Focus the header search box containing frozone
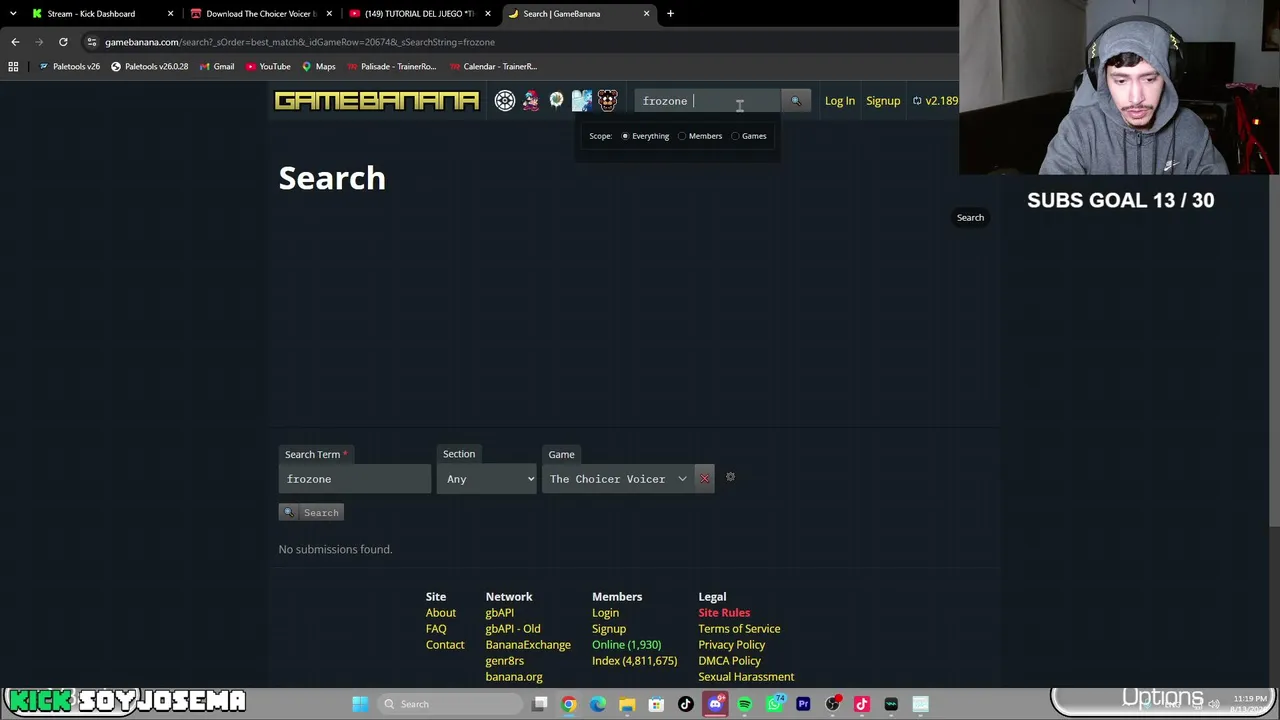Image resolution: width=1280 pixels, height=720 pixels. point(708,101)
